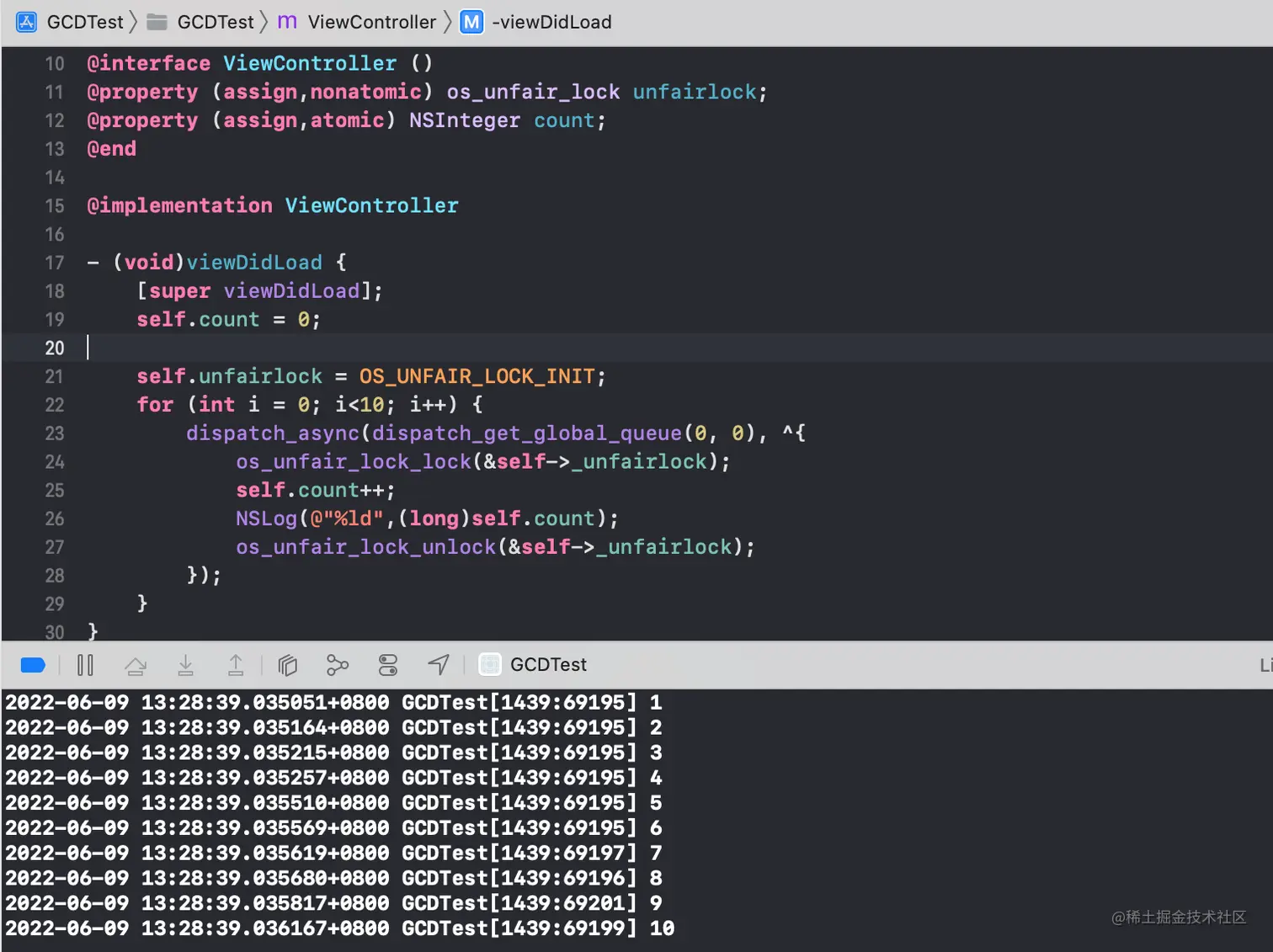Open the GCDTest project breadcrumb item
1273x952 pixels.
click(x=85, y=22)
